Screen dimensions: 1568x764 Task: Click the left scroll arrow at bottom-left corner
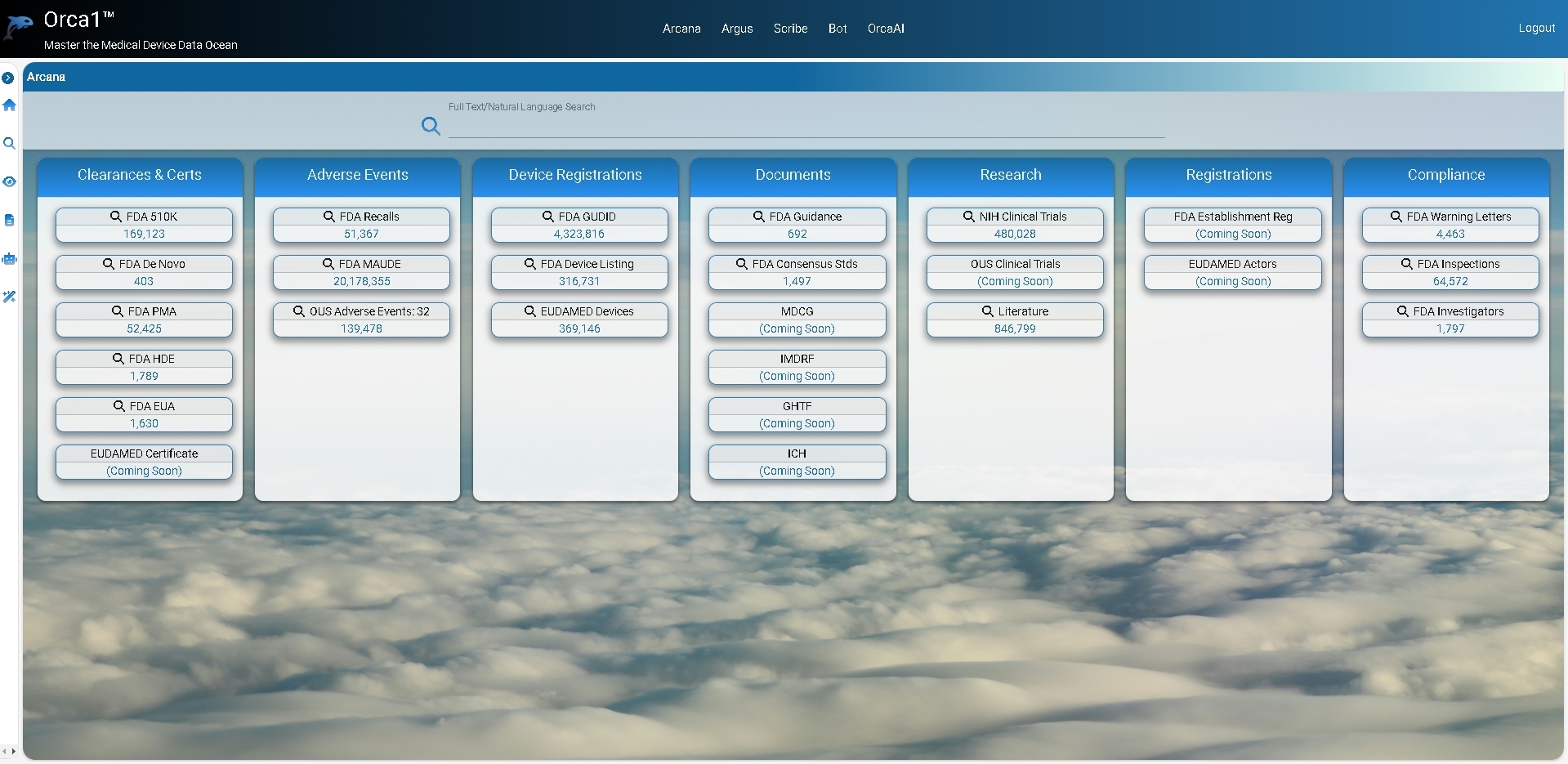[x=5, y=751]
